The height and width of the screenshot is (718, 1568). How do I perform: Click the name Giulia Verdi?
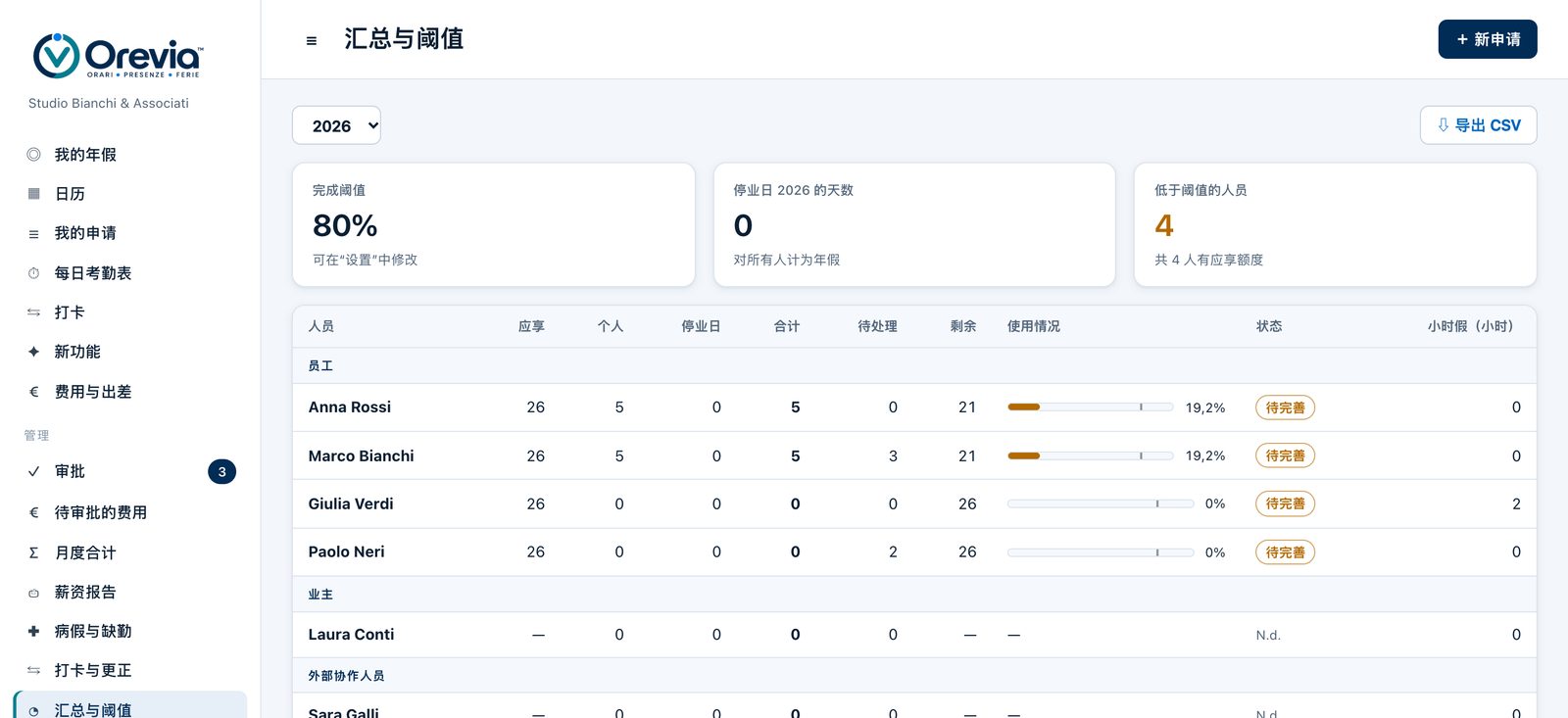click(351, 503)
